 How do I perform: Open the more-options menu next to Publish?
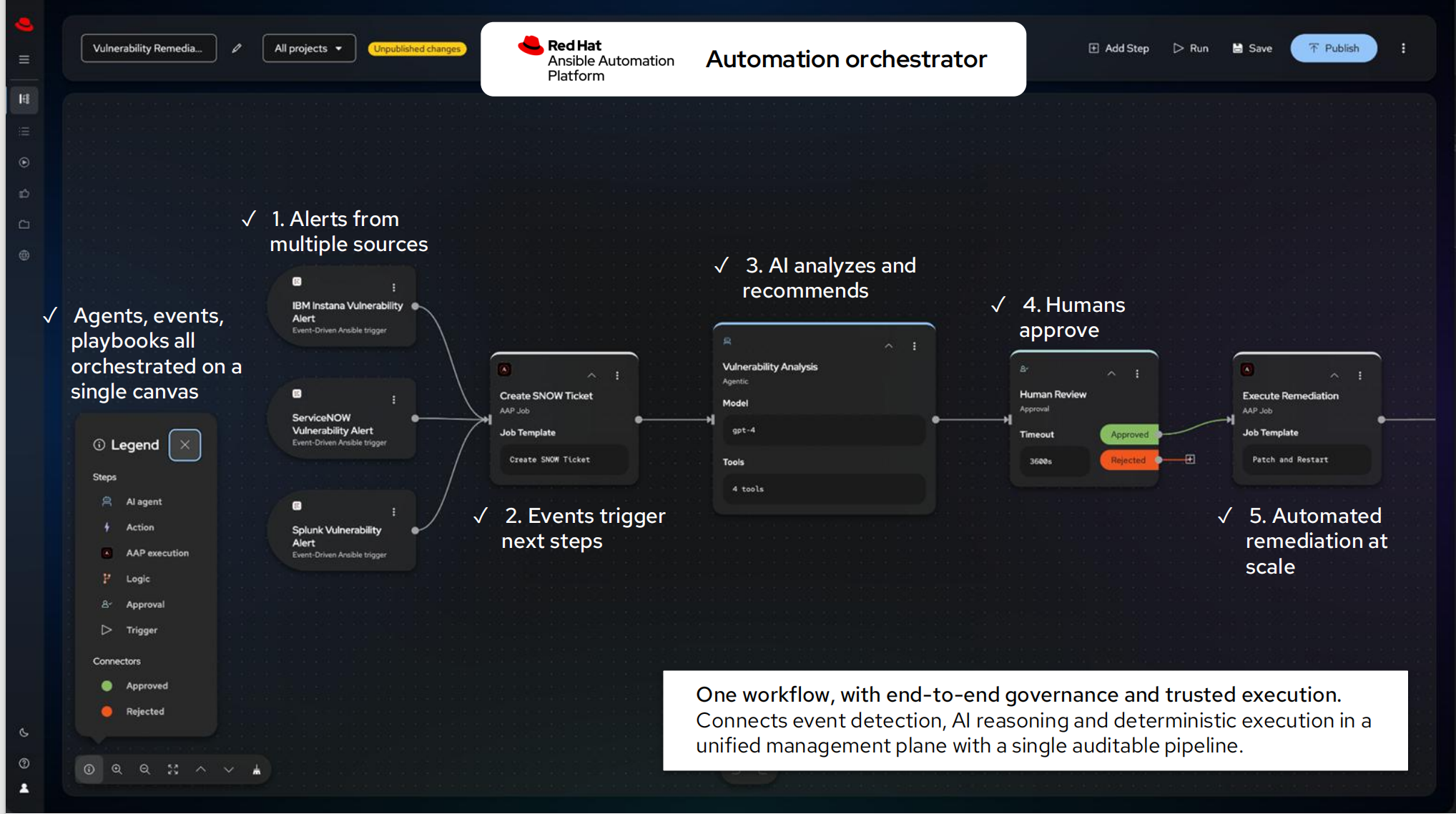coord(1403,48)
